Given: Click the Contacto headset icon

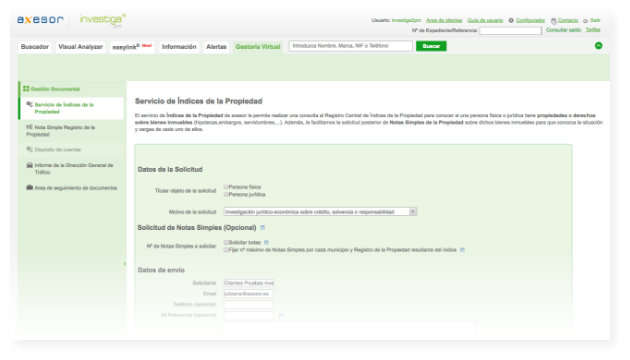Looking at the screenshot, I should [553, 21].
